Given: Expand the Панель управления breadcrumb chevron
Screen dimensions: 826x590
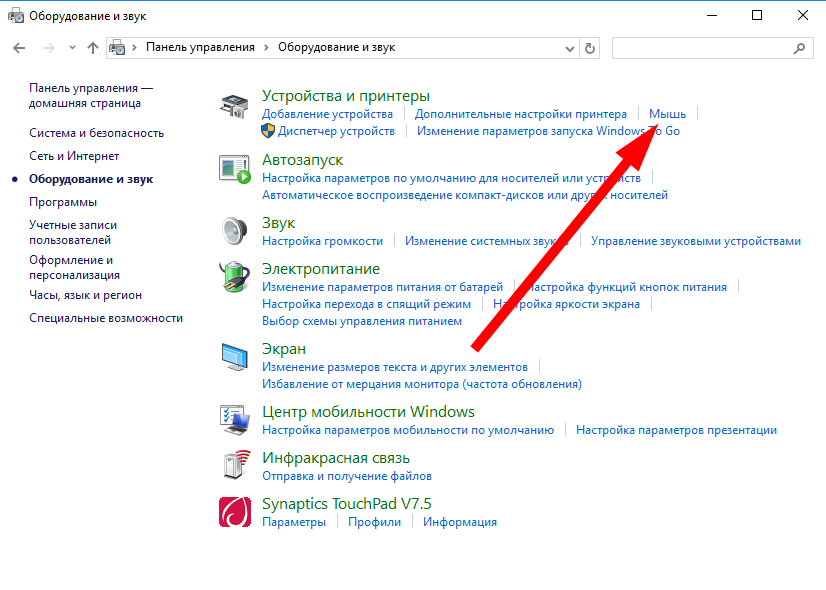Looking at the screenshot, I should coord(267,48).
